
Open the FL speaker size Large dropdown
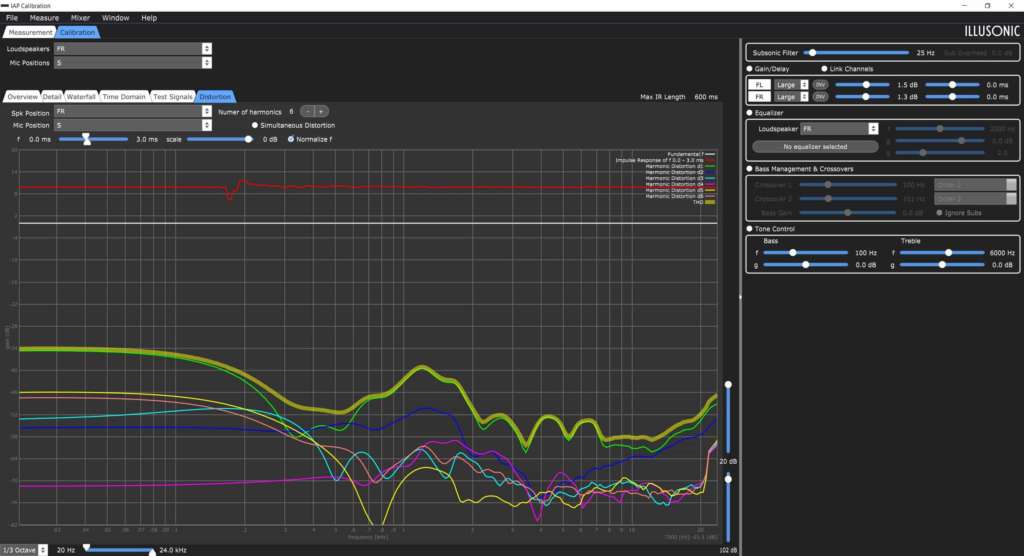(792, 85)
